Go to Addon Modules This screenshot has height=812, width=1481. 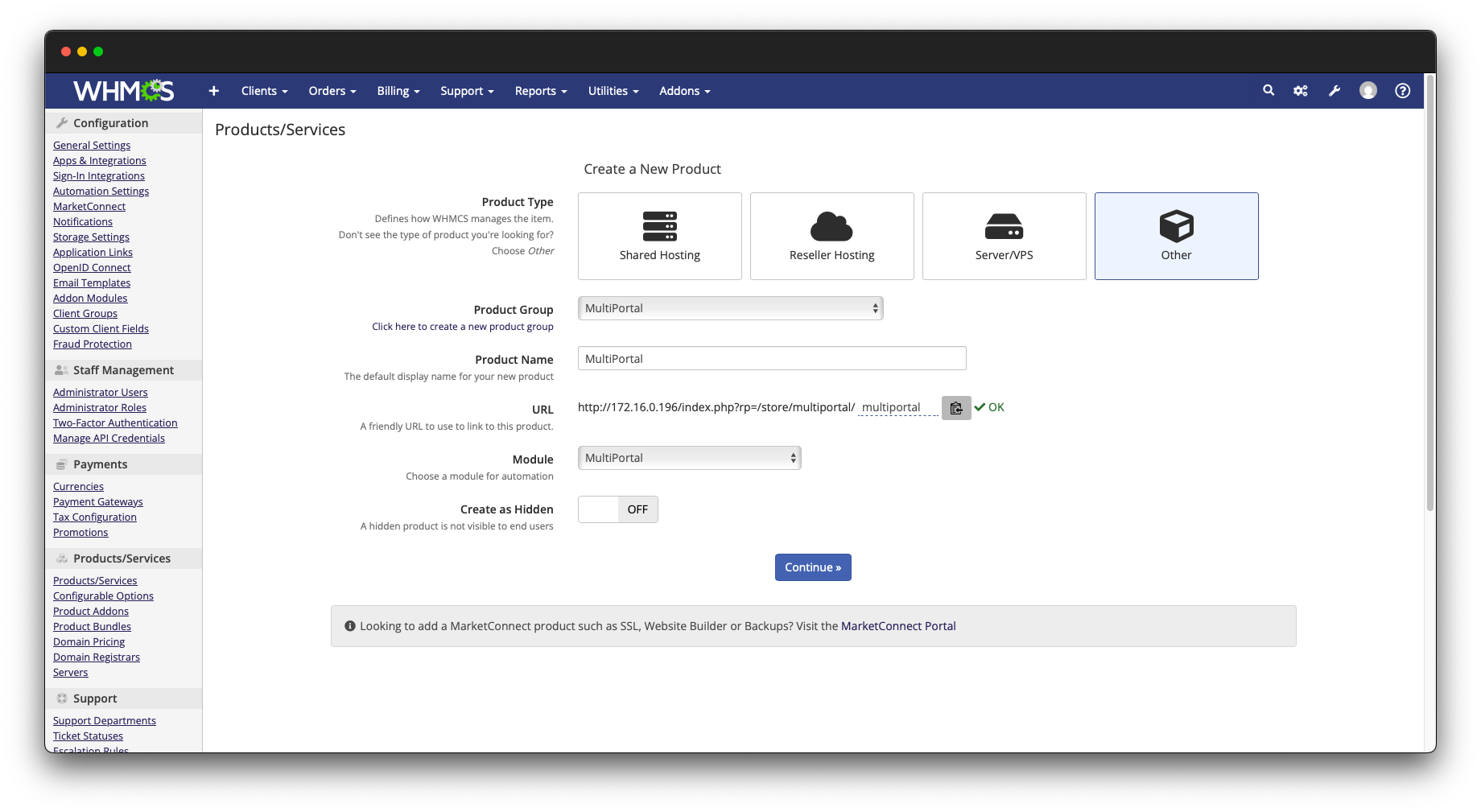pos(90,299)
